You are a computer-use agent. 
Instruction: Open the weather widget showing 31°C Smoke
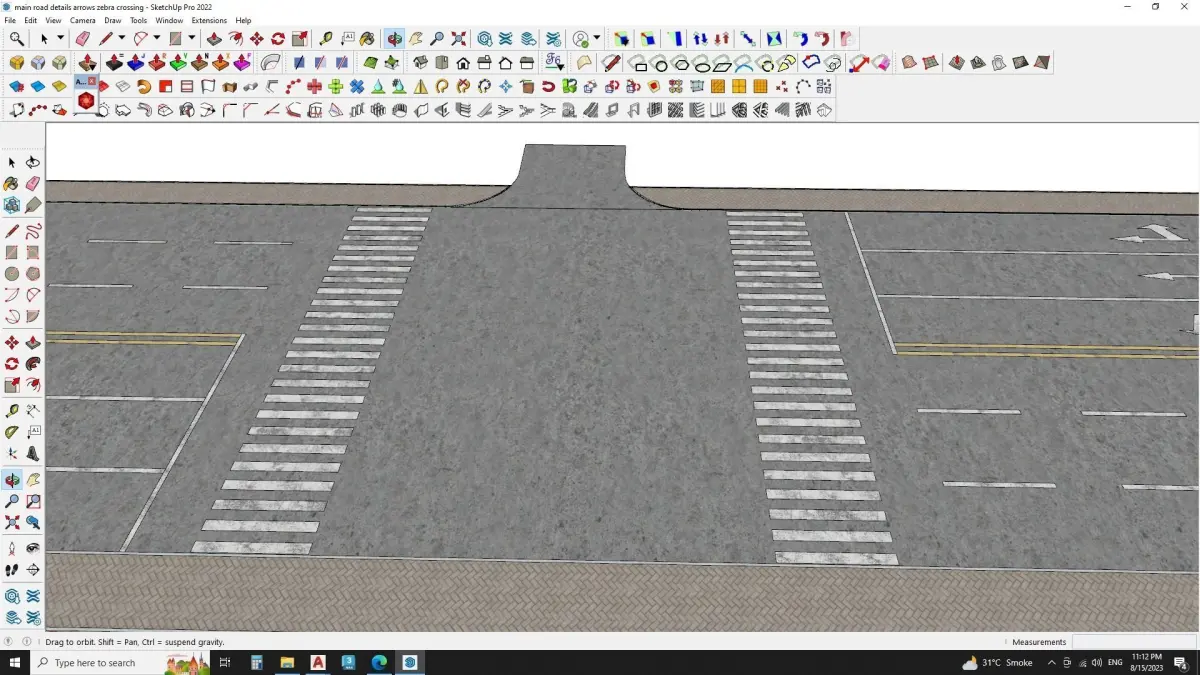[x=997, y=662]
